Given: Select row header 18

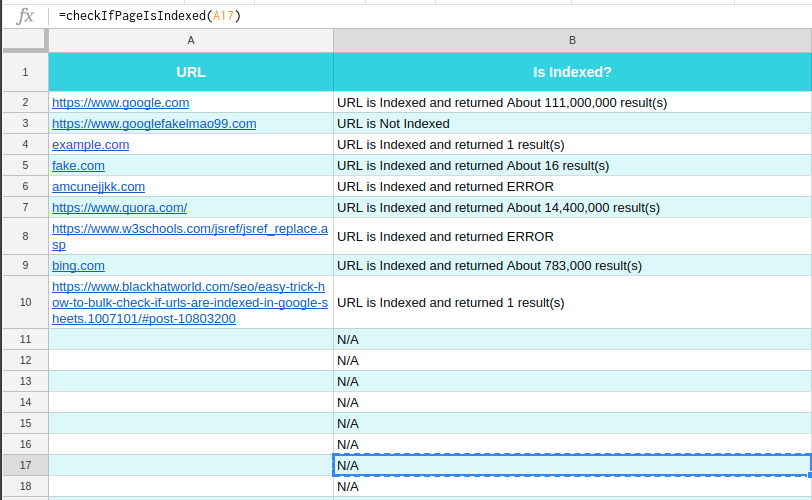Looking at the screenshot, I should point(25,486).
